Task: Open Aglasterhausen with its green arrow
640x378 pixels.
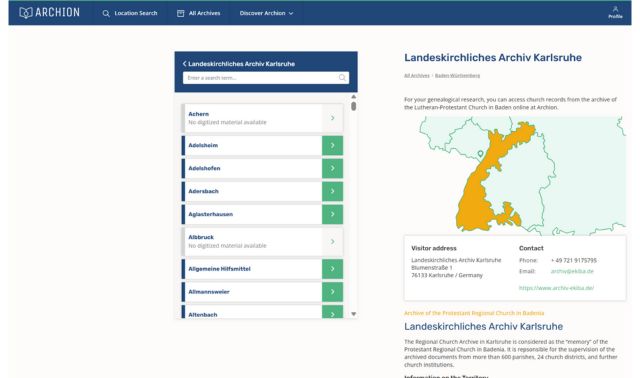Action: pos(332,214)
